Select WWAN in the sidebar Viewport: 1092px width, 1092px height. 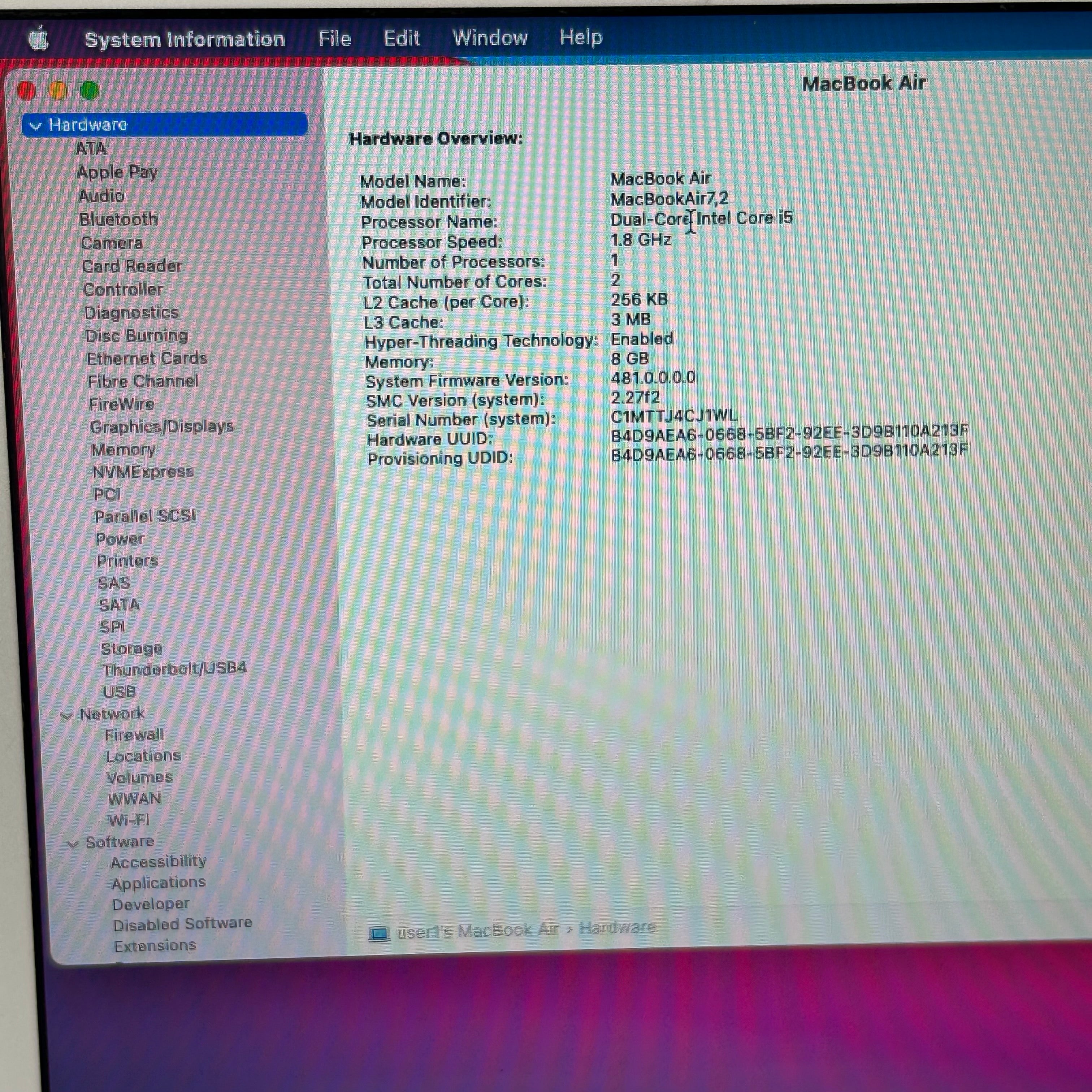pyautogui.click(x=135, y=799)
